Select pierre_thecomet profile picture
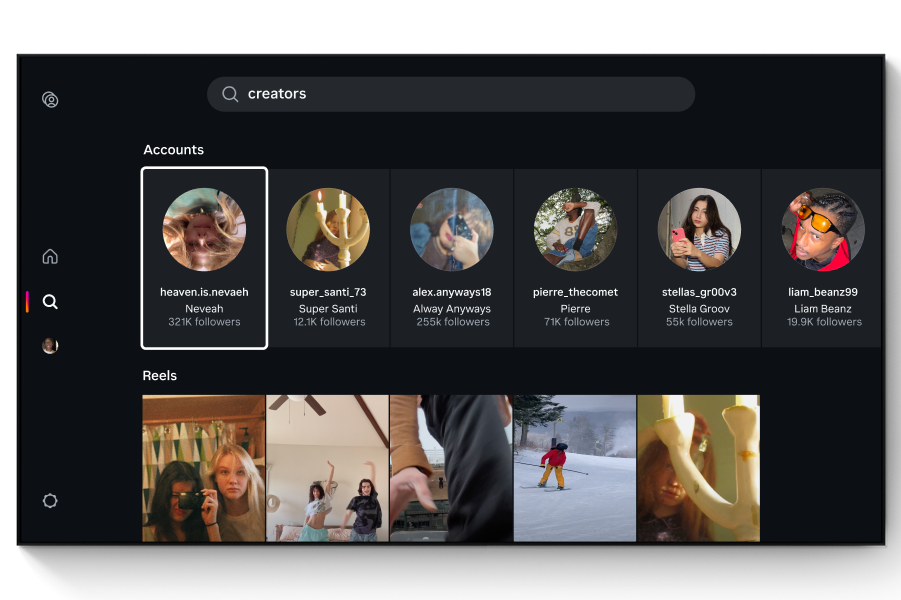Screen dimensions: 901x600 575,229
